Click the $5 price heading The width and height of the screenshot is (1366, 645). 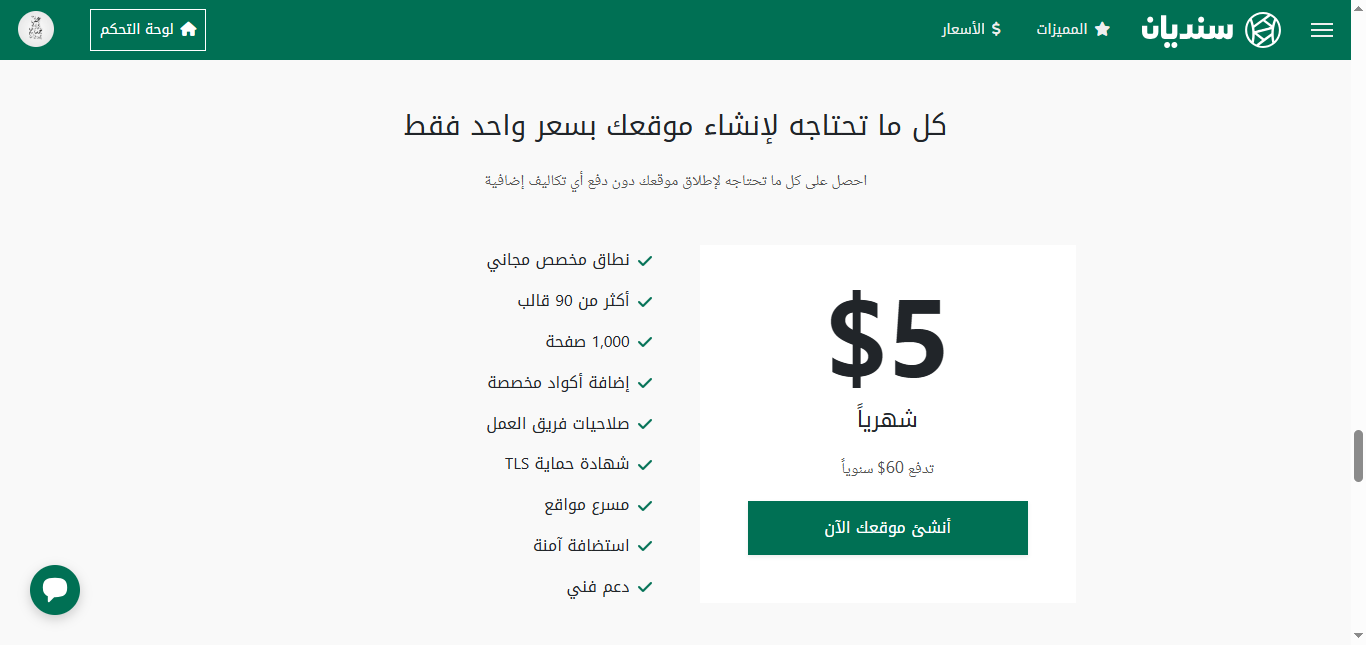click(888, 337)
